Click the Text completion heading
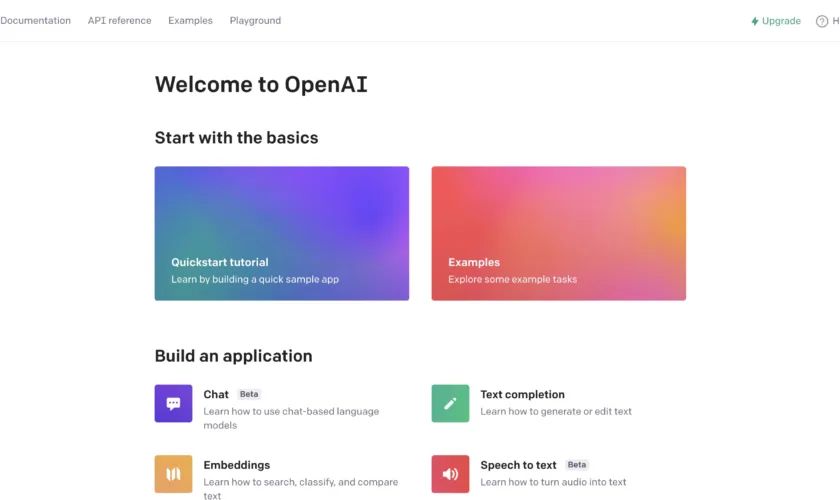 (x=522, y=394)
